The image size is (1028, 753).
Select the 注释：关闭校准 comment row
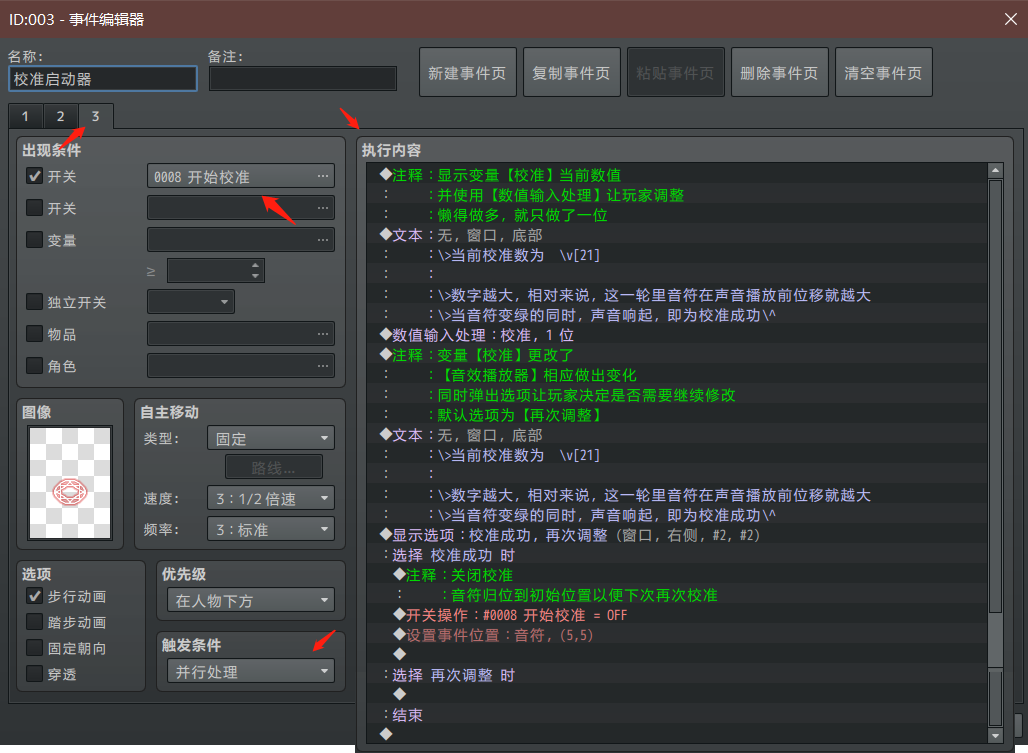pyautogui.click(x=677, y=575)
